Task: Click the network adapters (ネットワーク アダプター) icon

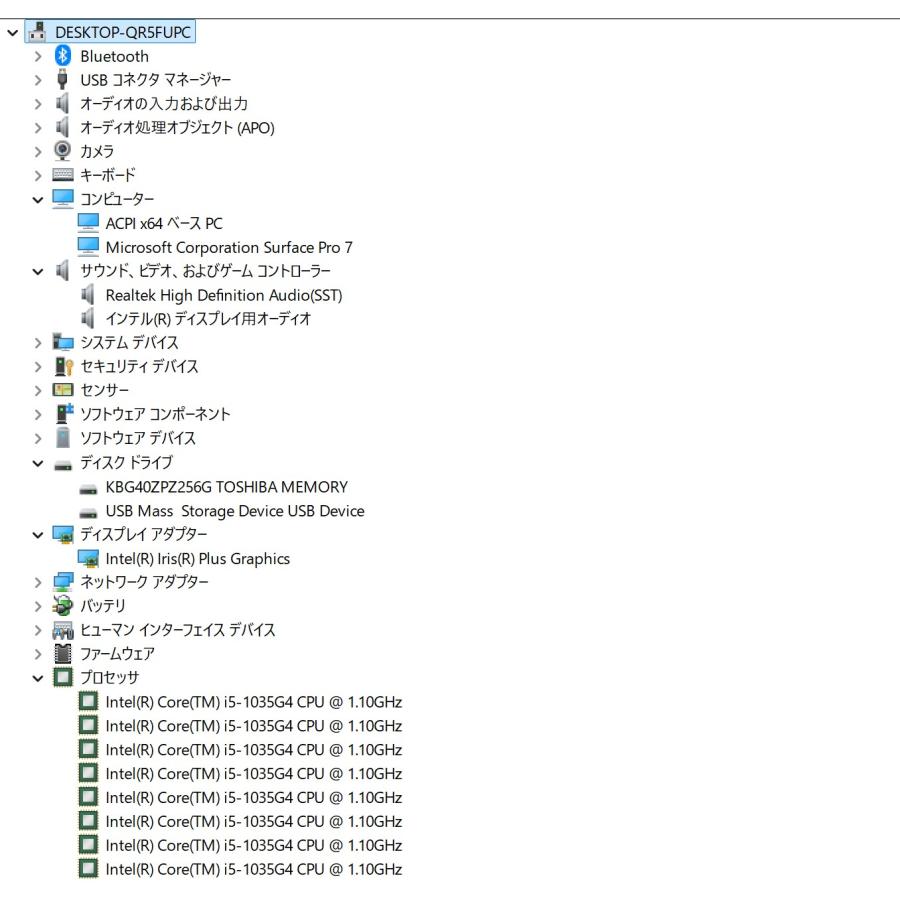Action: click(63, 581)
